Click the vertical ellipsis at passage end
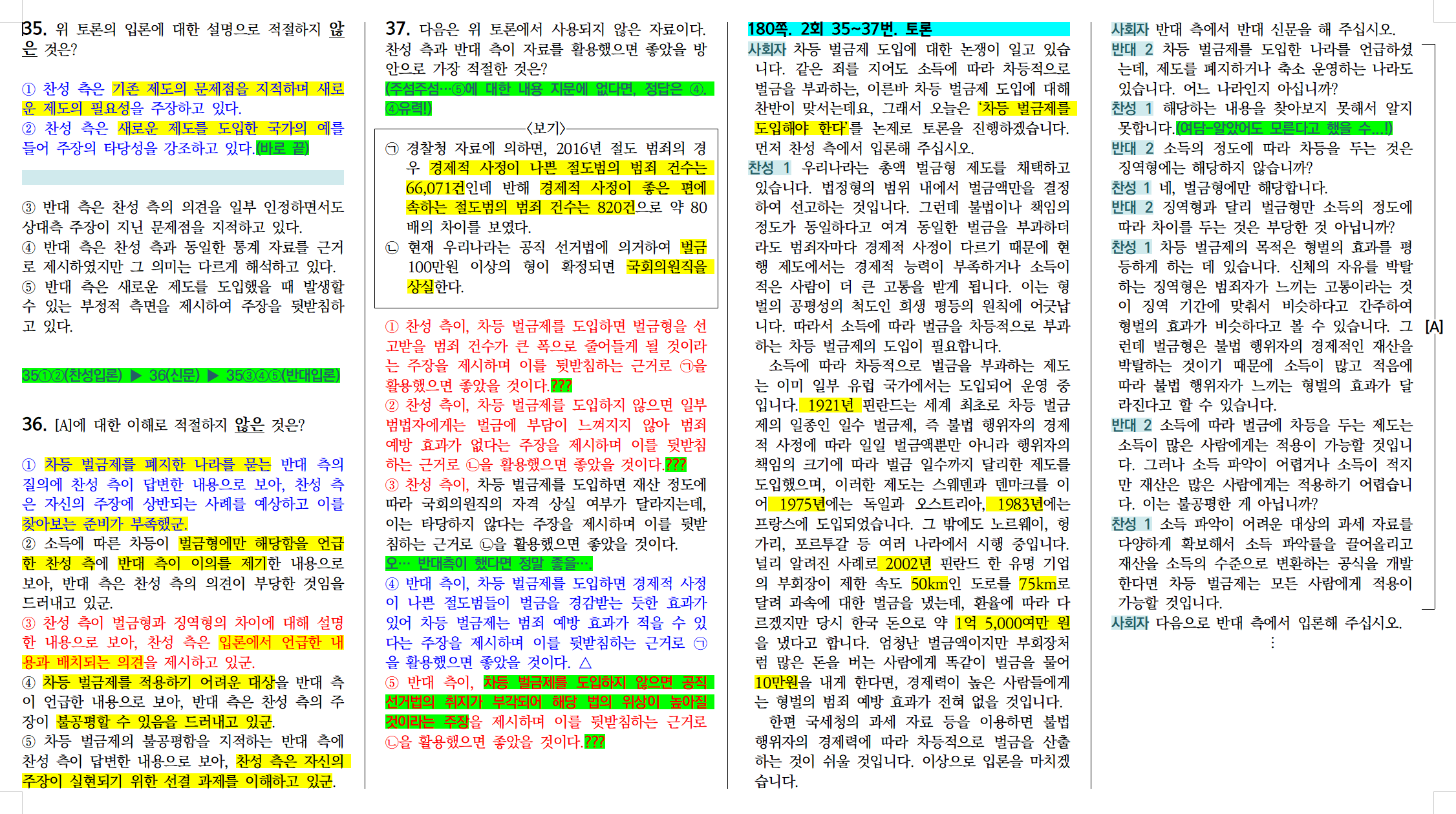1456x814 pixels. click(x=1272, y=643)
